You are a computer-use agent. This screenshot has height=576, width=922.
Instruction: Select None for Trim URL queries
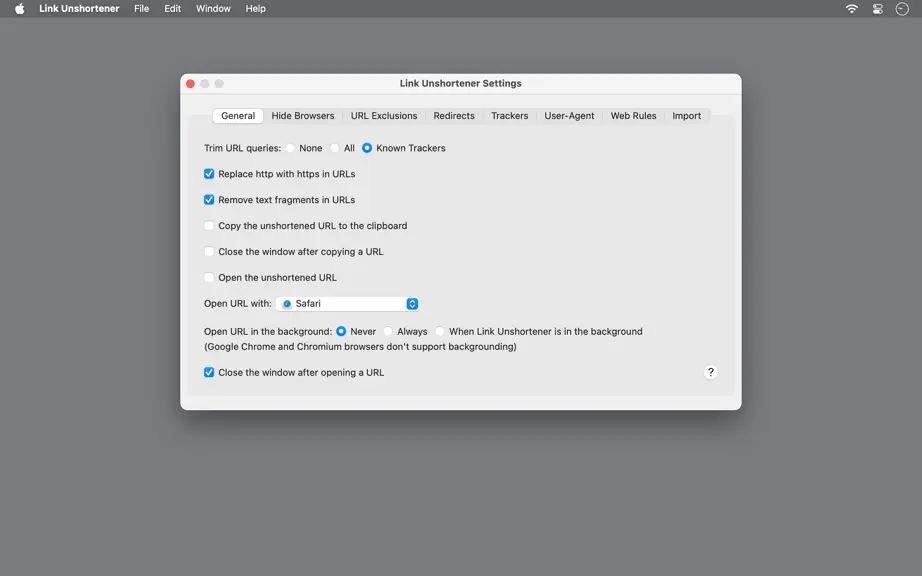tap(290, 148)
